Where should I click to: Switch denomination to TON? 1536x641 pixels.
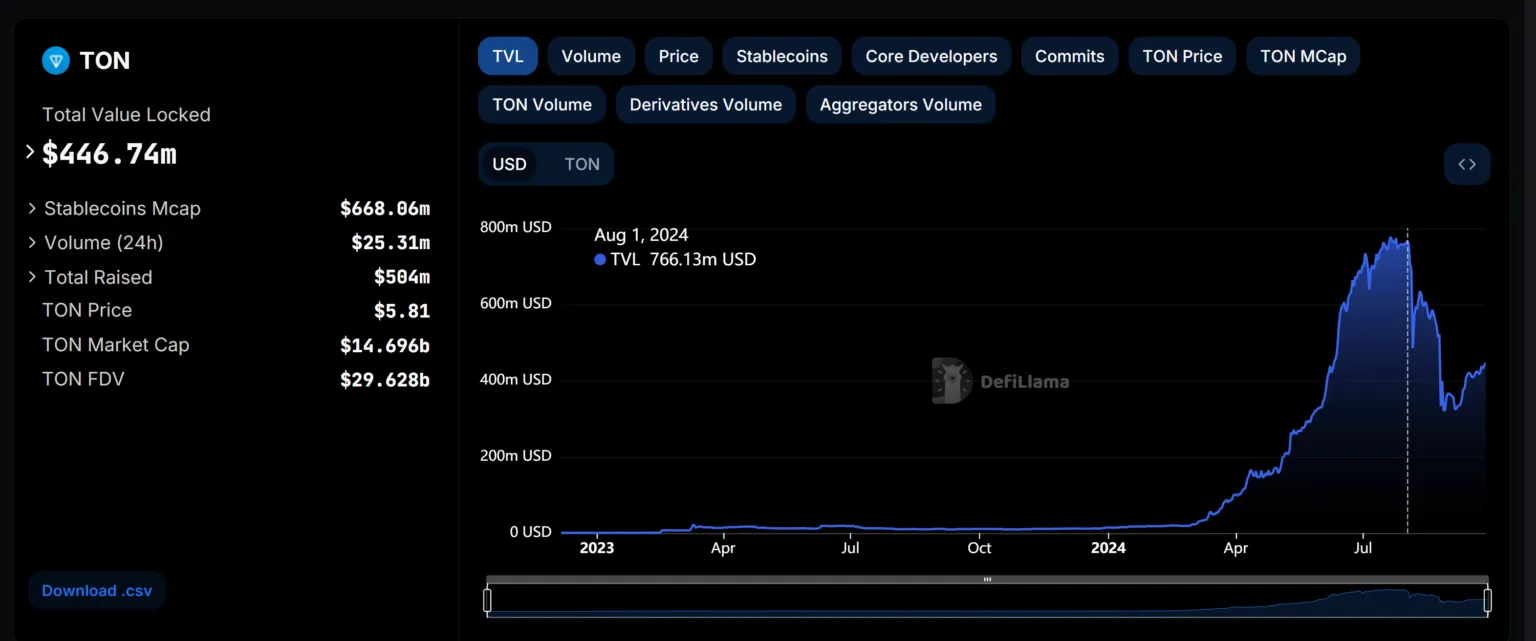(x=582, y=164)
